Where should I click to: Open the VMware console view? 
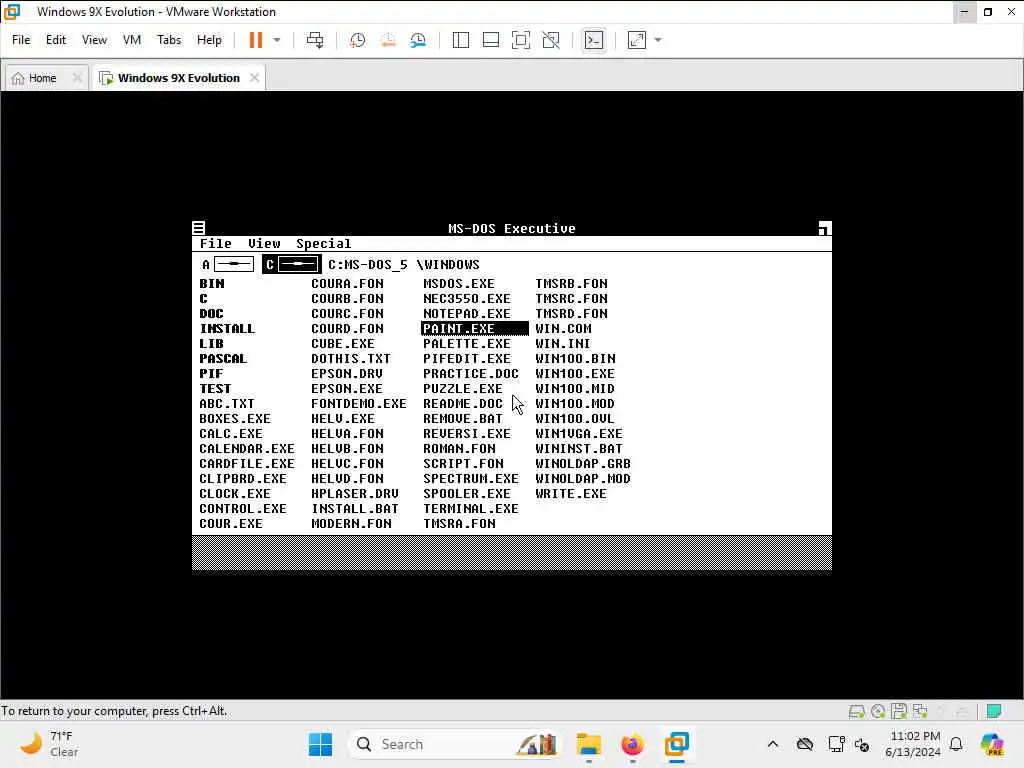point(594,40)
